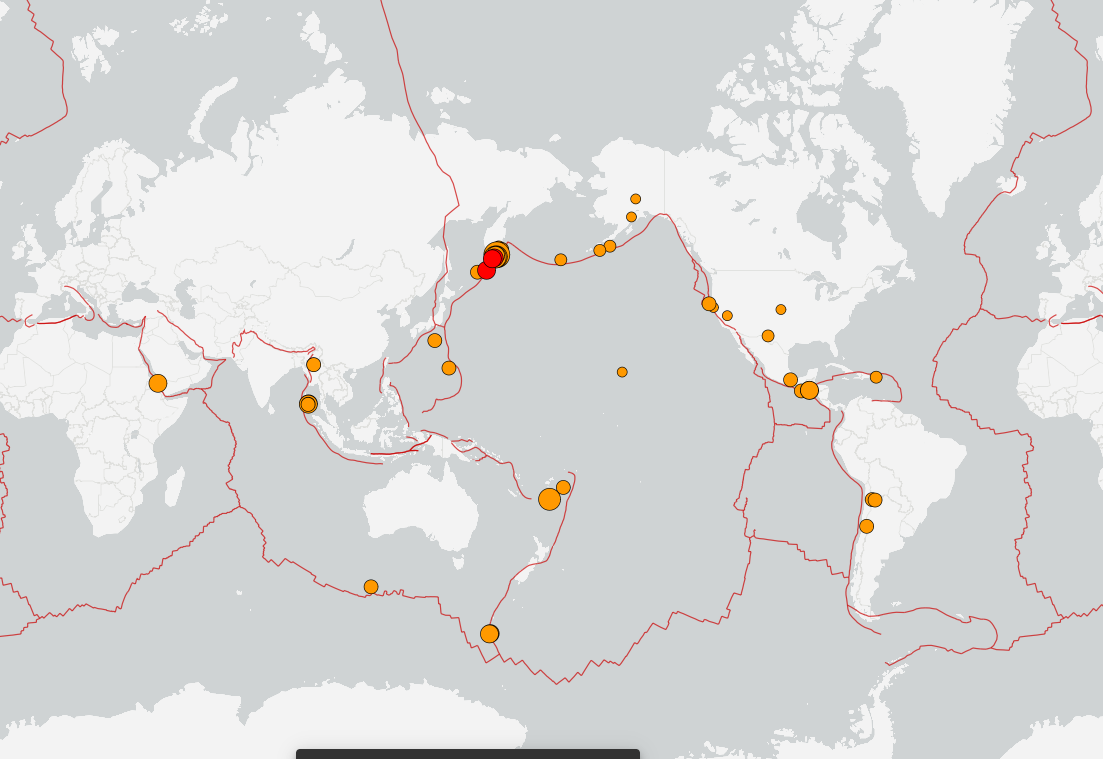The image size is (1103, 759).
Task: Select the large earthquake marker near Fiji
Action: (549, 499)
